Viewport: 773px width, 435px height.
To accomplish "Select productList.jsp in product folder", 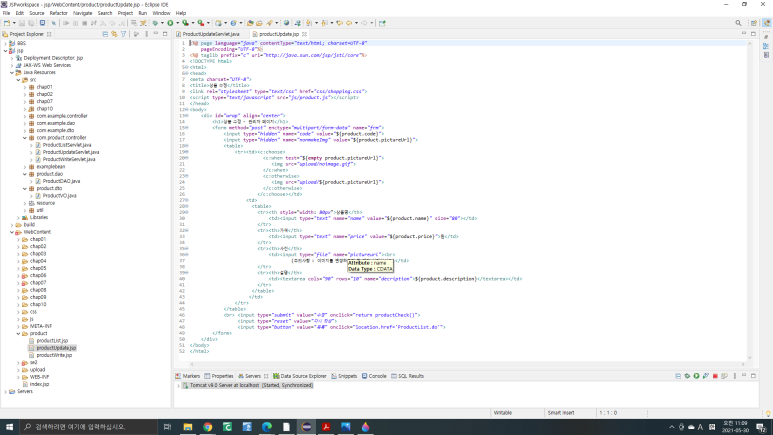I will click(x=52, y=341).
